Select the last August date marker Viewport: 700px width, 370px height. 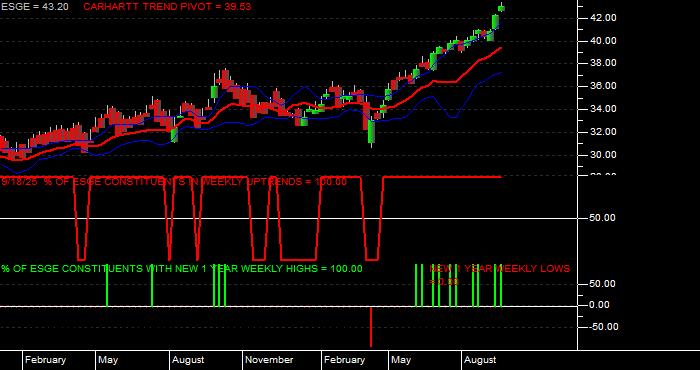click(480, 360)
